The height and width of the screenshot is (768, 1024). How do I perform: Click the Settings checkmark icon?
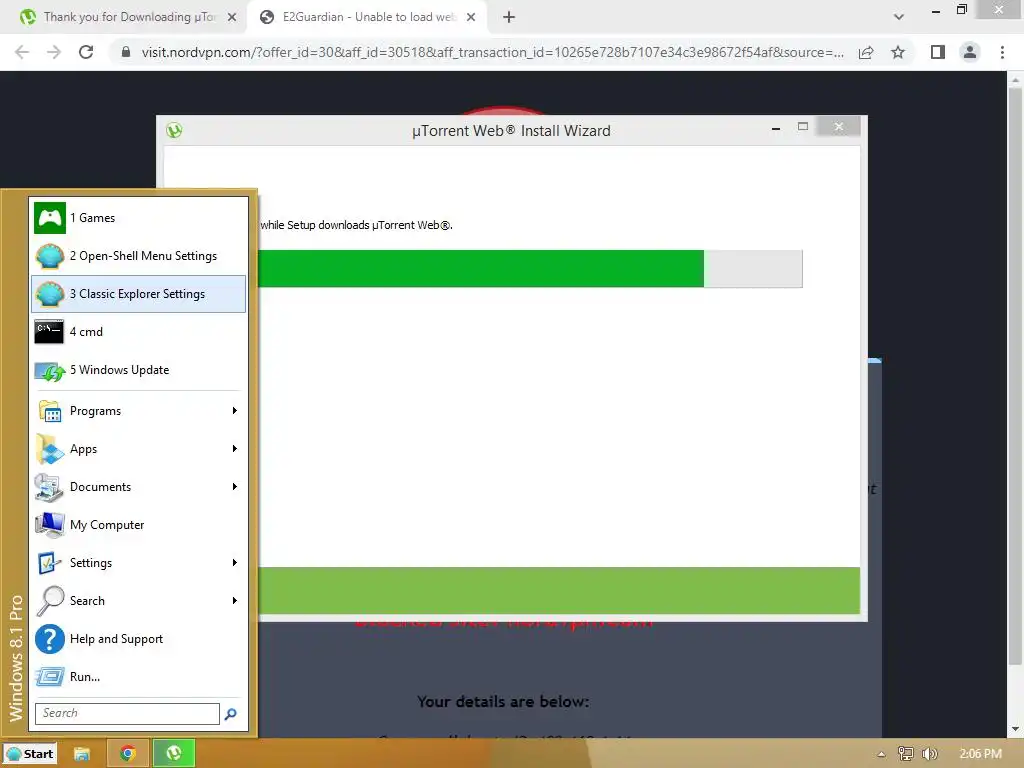click(50, 563)
